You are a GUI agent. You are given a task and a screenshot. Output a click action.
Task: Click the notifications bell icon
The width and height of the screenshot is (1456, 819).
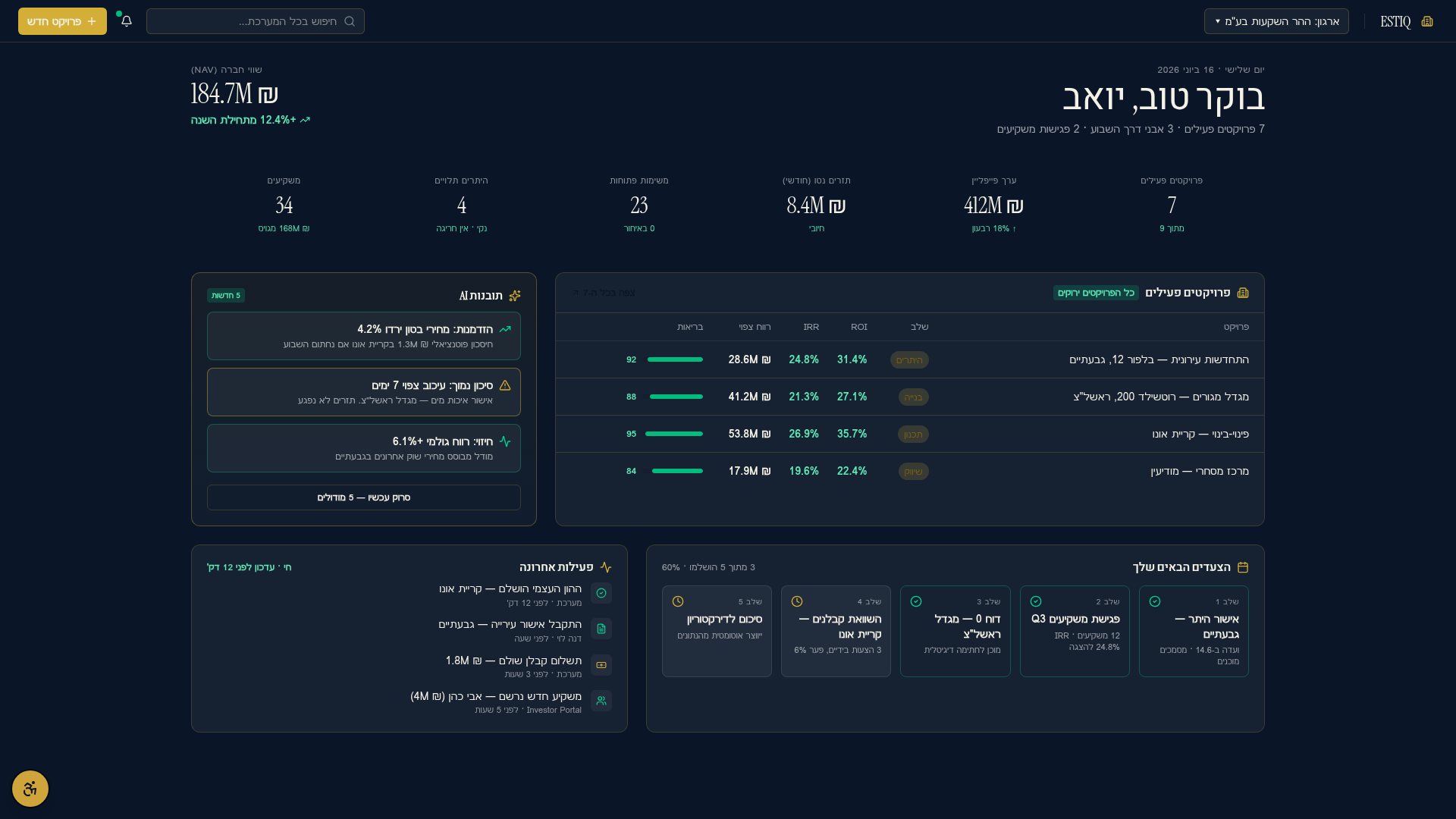click(127, 21)
